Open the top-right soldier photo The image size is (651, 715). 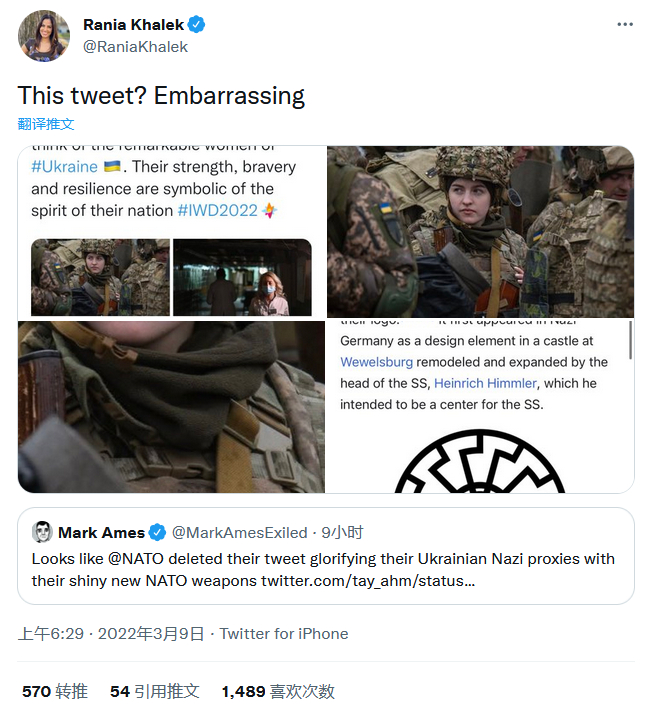[x=480, y=232]
